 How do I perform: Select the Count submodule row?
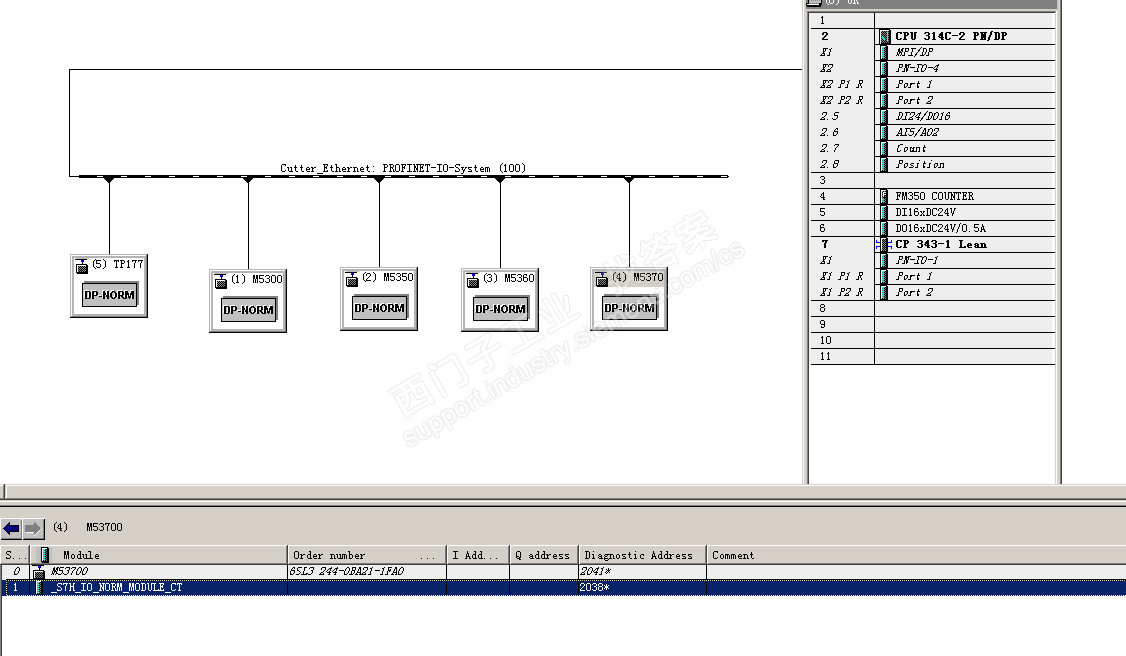[933, 149]
